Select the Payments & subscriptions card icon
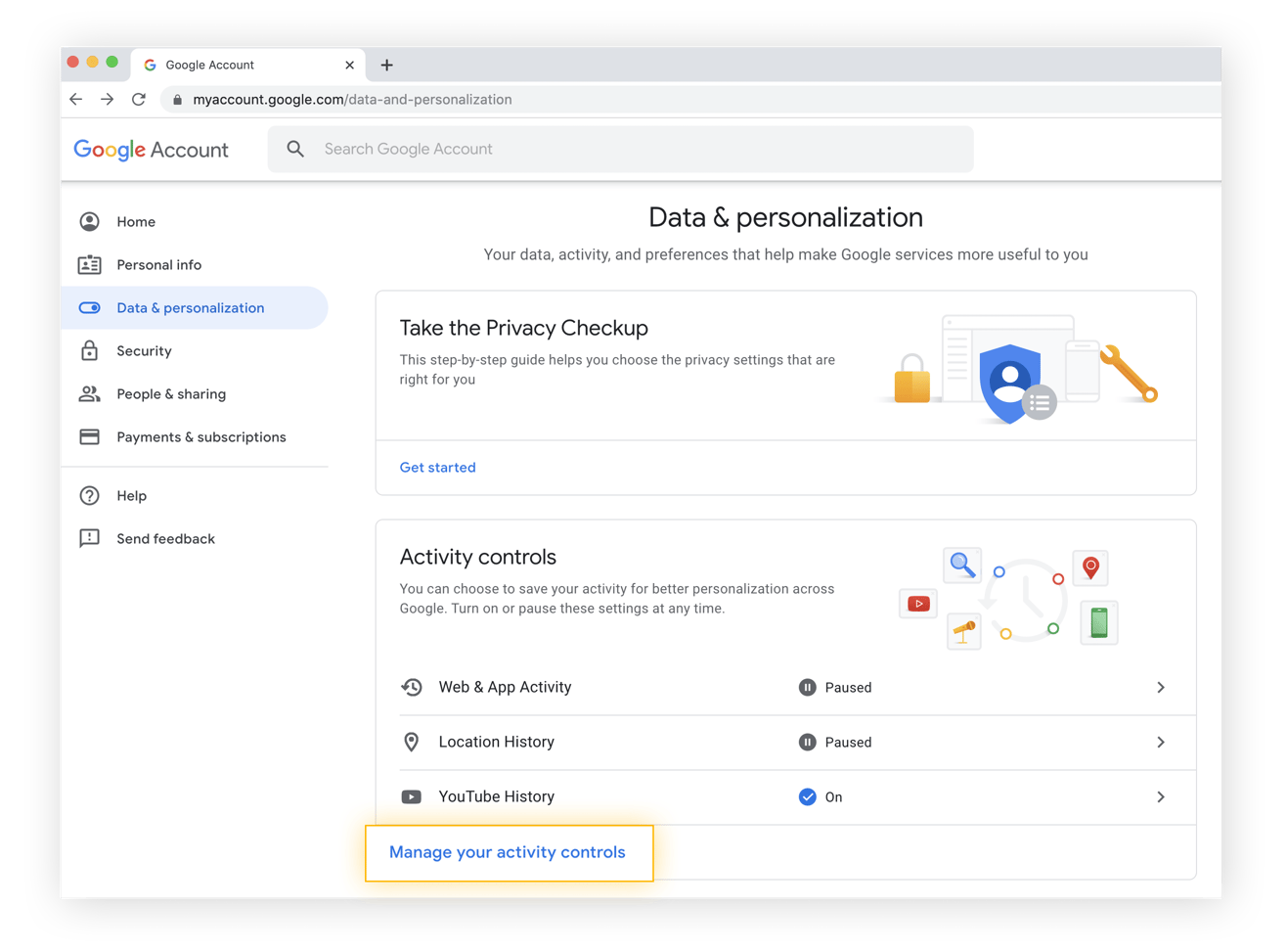1288x952 pixels. 89,436
